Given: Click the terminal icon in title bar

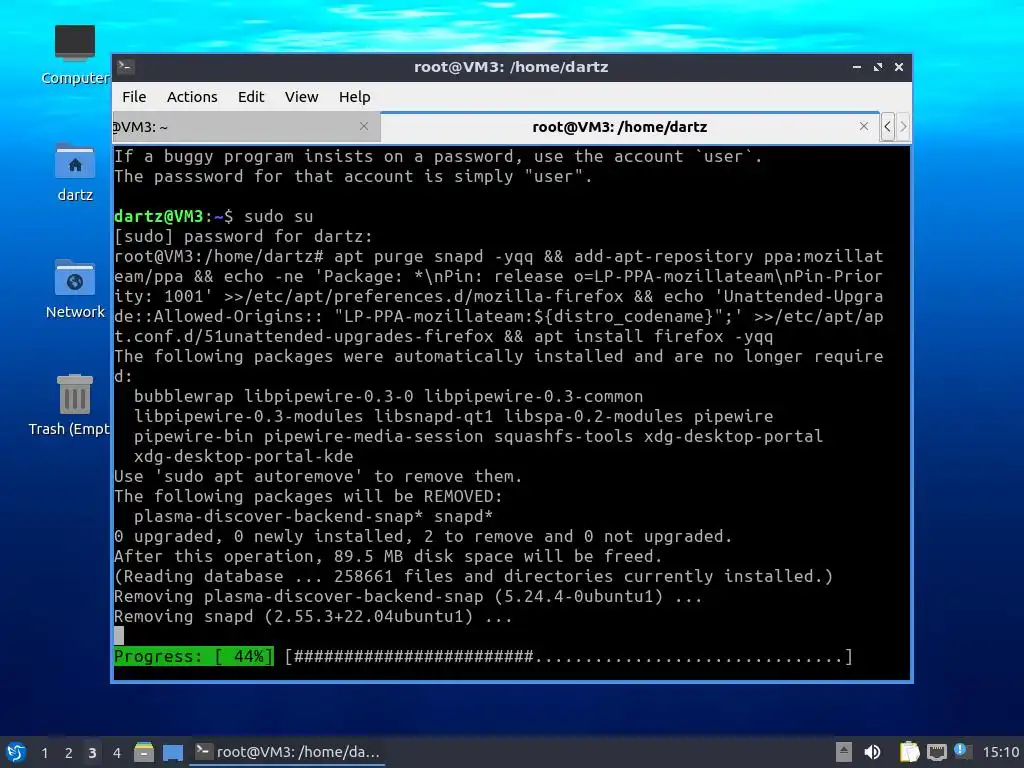Looking at the screenshot, I should (x=126, y=67).
